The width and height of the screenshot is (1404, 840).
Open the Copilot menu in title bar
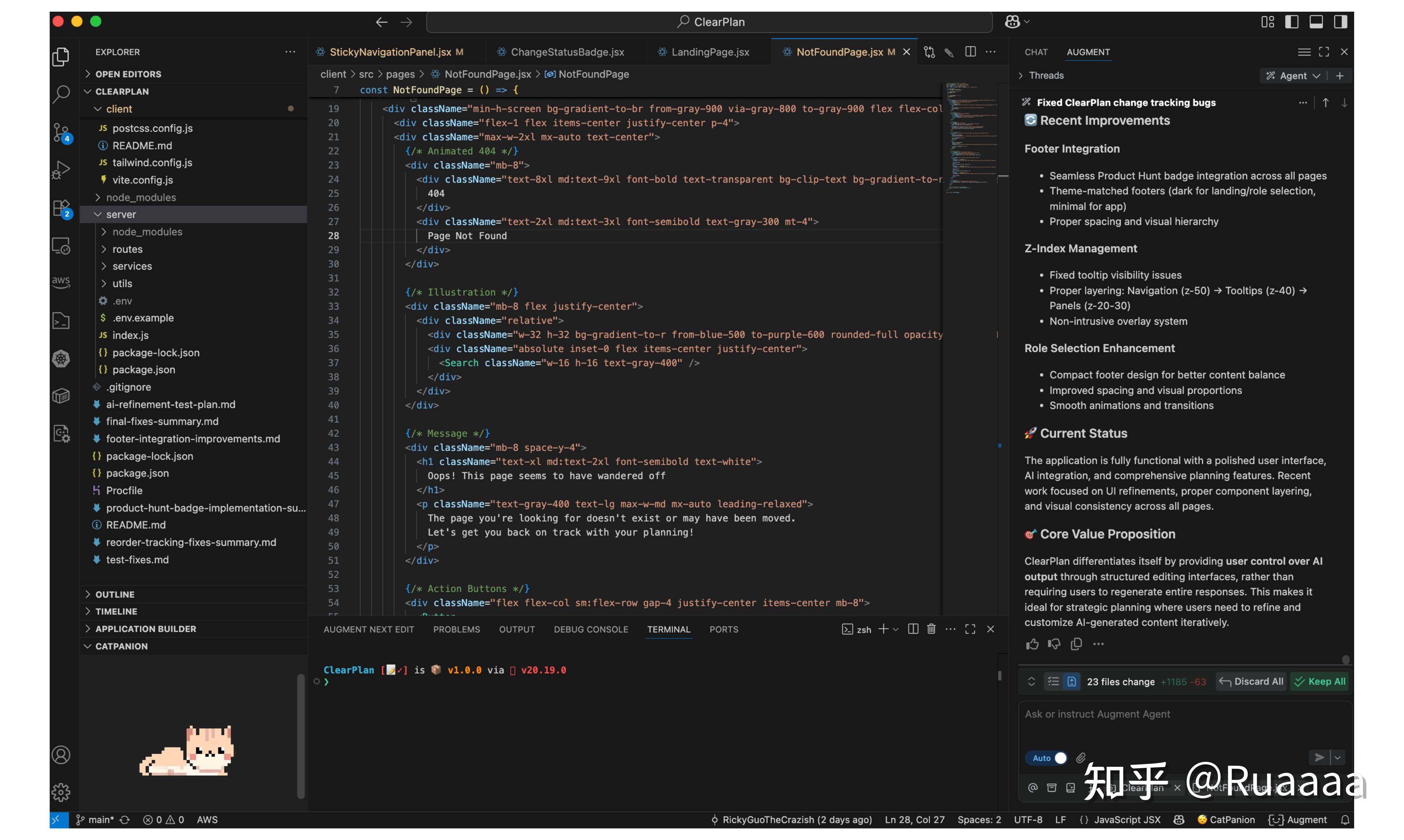(1017, 22)
